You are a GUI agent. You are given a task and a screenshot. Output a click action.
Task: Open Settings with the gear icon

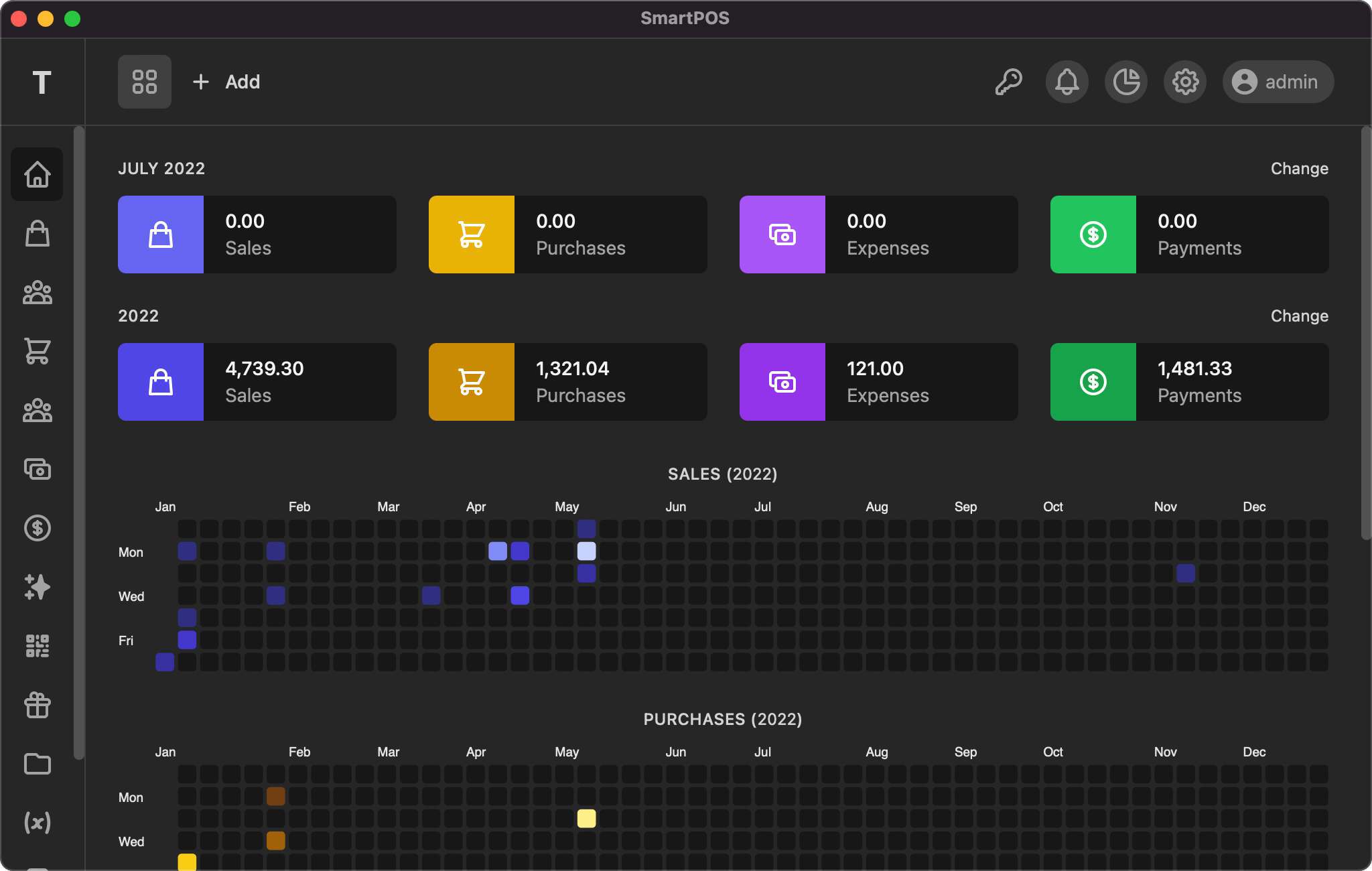[1184, 82]
